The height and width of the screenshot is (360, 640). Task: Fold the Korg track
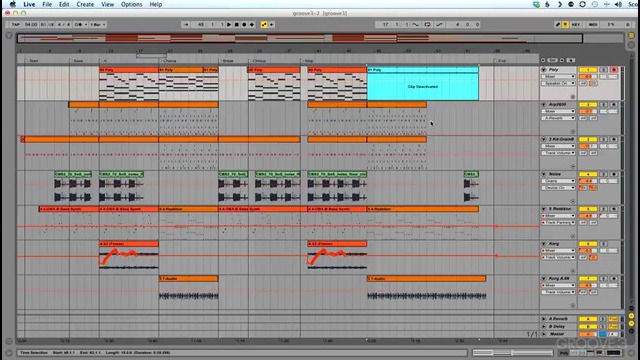544,244
